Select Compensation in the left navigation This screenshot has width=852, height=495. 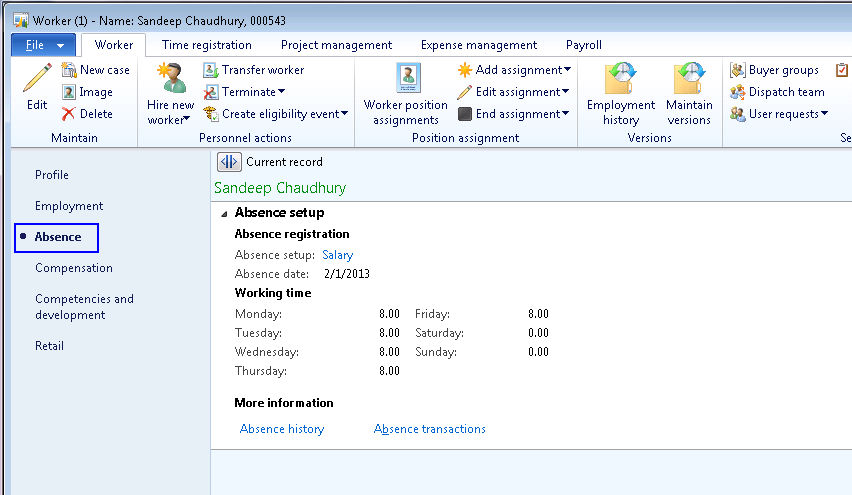click(x=74, y=268)
